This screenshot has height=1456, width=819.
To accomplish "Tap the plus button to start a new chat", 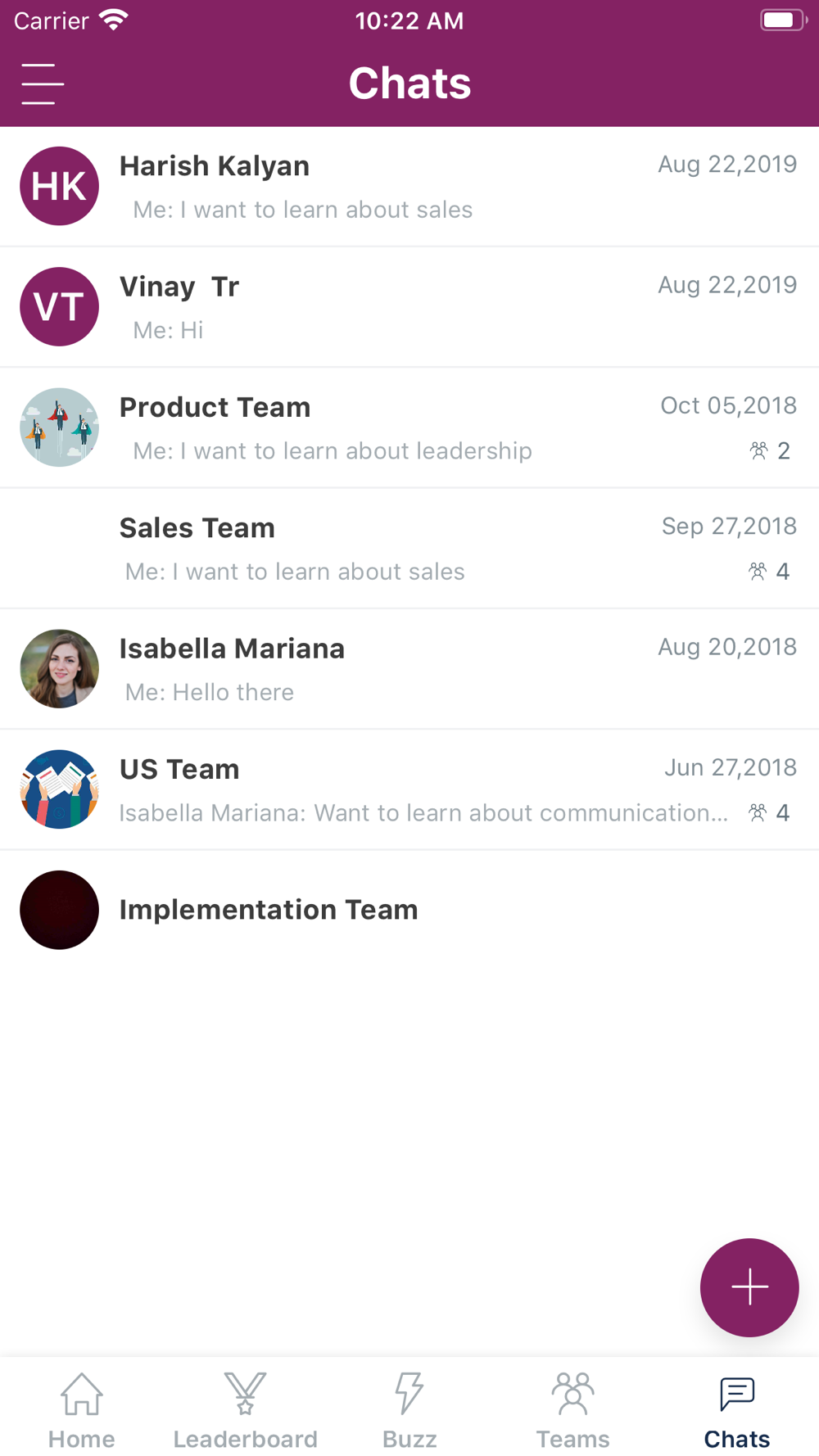I will click(x=749, y=1286).
